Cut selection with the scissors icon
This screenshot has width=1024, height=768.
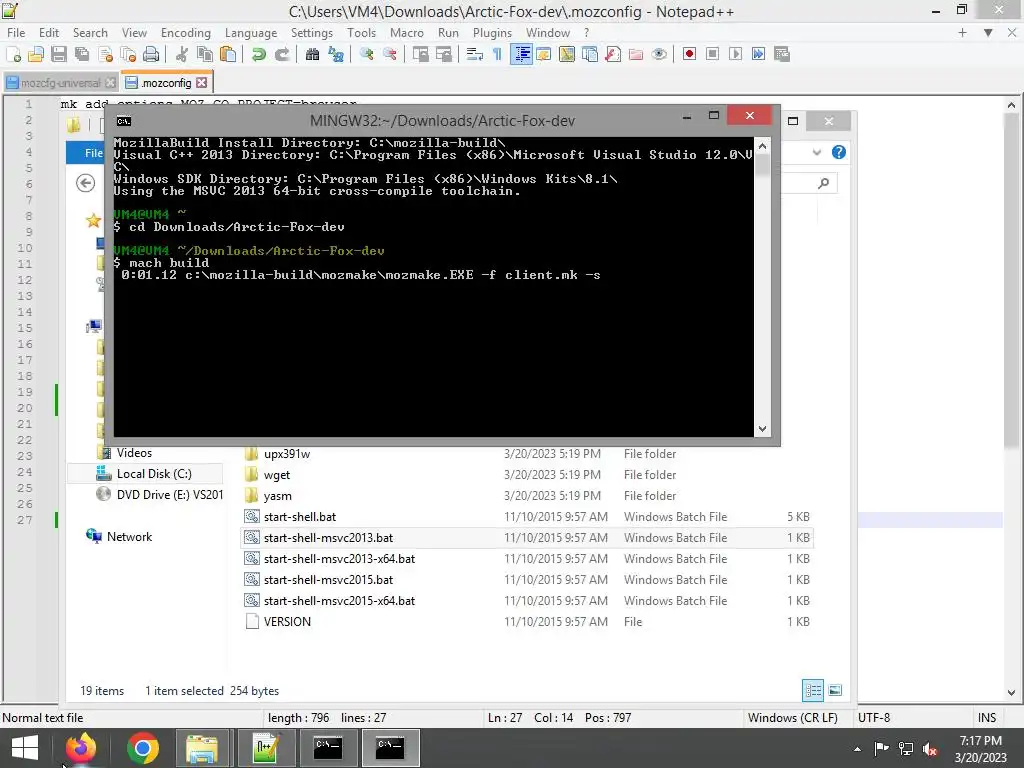tap(182, 54)
